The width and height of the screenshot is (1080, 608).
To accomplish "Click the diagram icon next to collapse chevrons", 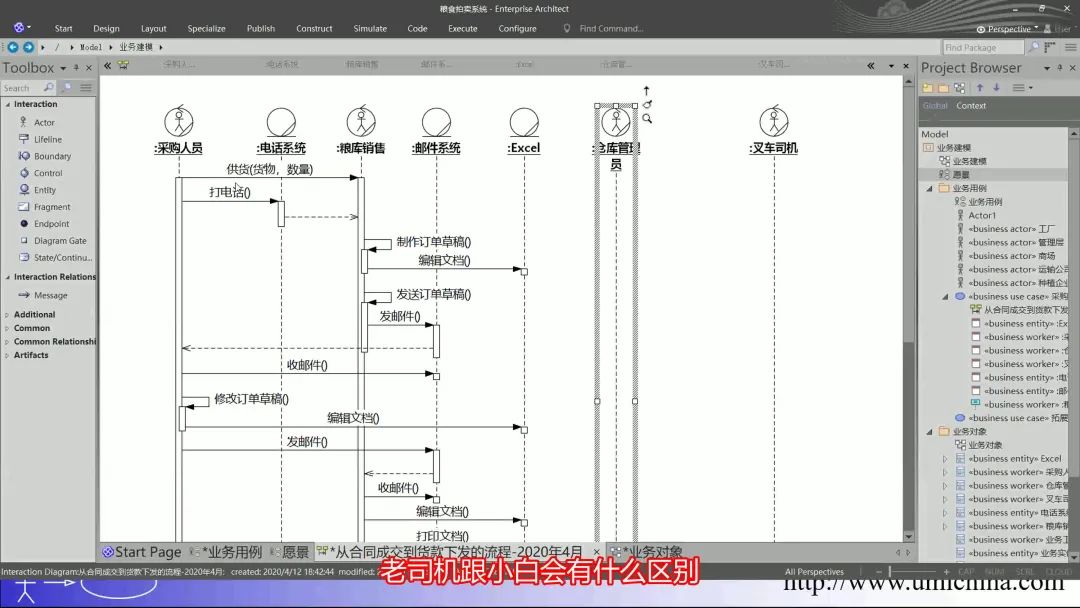I will coord(123,65).
